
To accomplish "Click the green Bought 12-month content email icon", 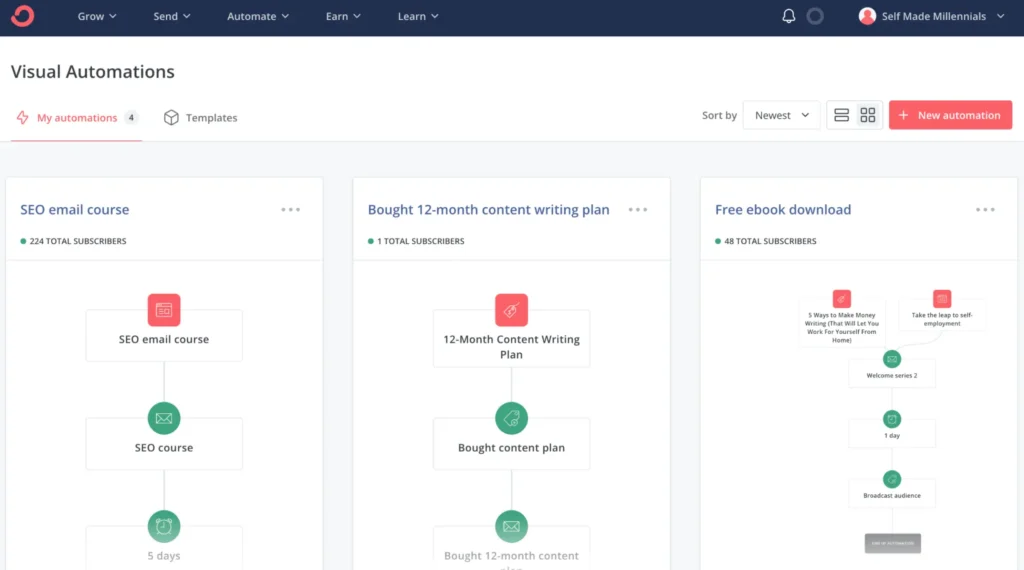I will pyautogui.click(x=511, y=526).
